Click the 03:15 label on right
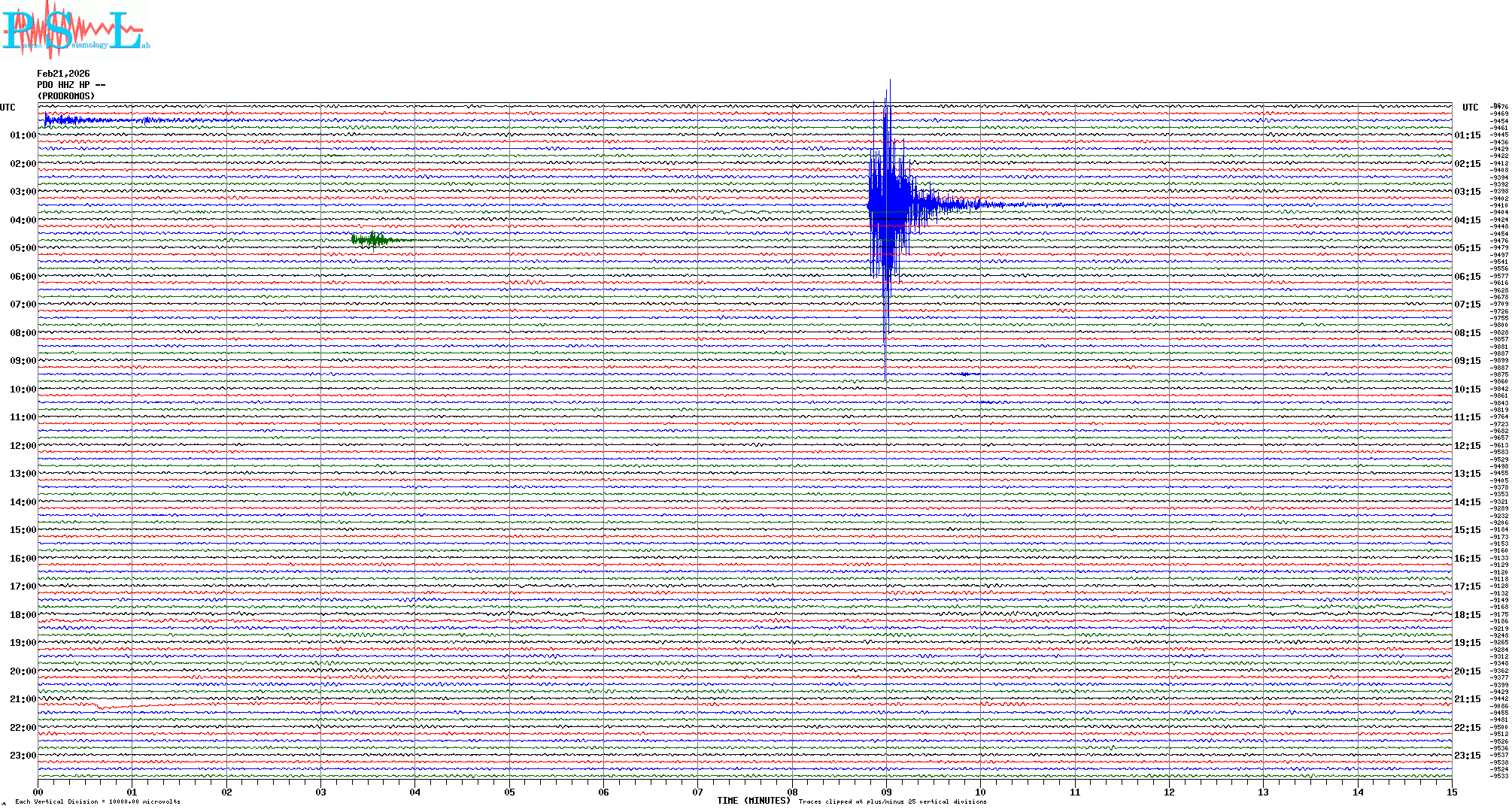1512x812 pixels. point(1467,192)
